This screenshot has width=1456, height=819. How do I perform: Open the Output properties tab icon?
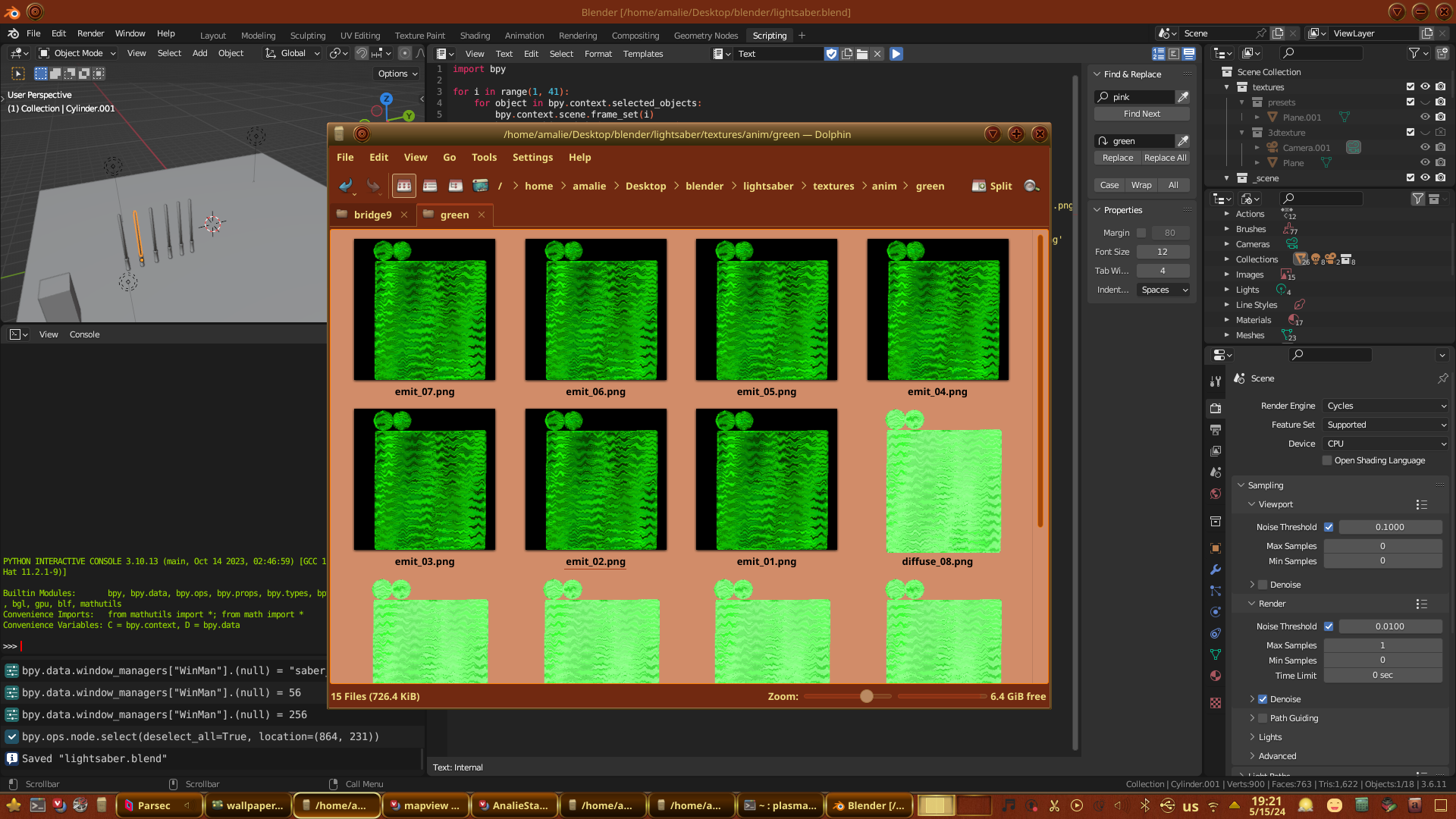coord(1216,429)
